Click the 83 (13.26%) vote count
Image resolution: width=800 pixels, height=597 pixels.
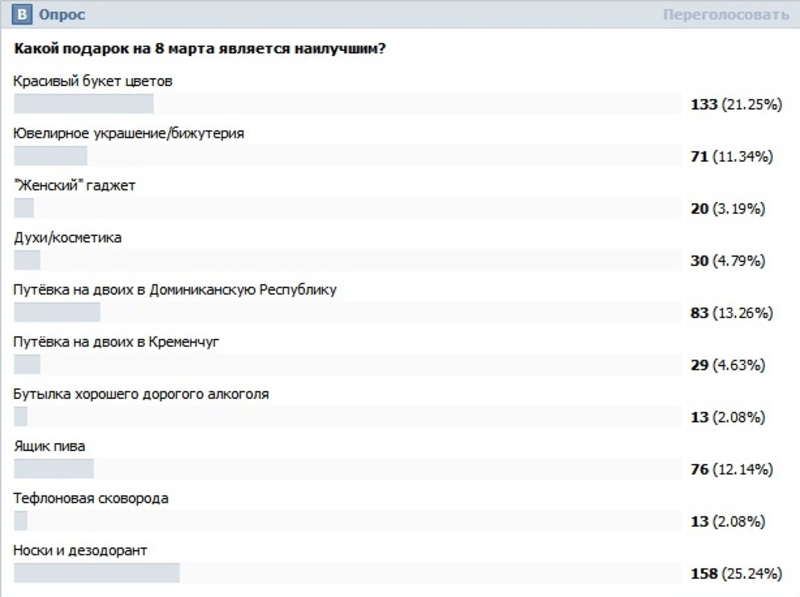(x=732, y=313)
